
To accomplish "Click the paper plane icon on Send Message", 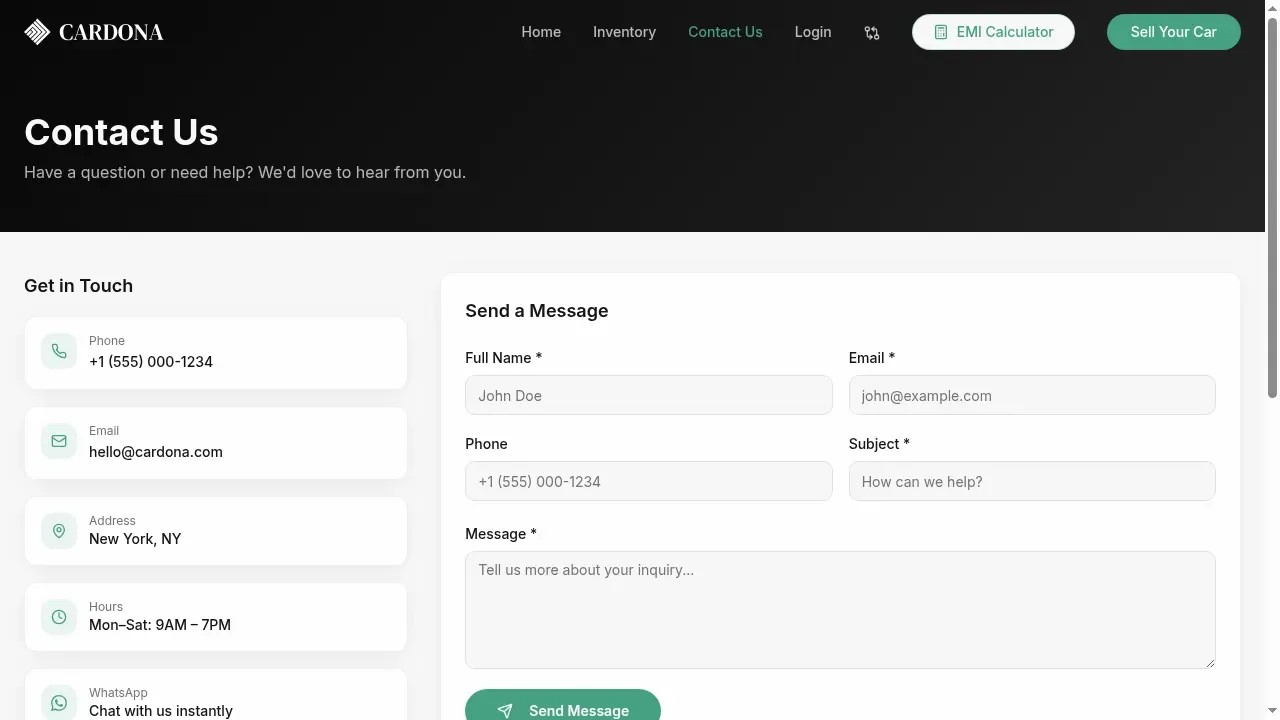I will (x=505, y=711).
